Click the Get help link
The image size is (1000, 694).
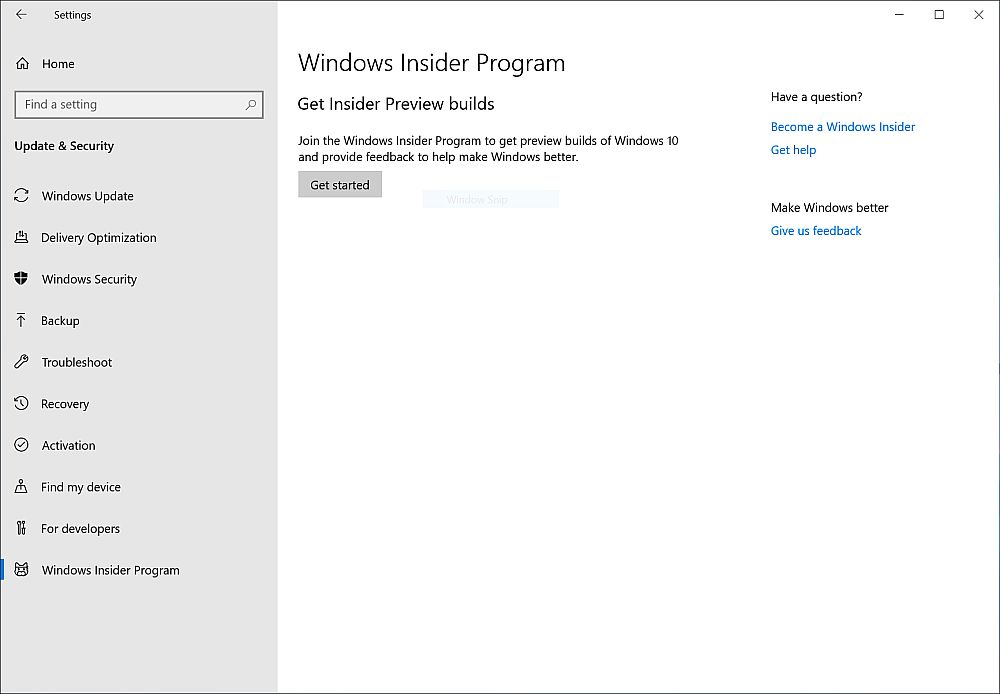(x=793, y=150)
